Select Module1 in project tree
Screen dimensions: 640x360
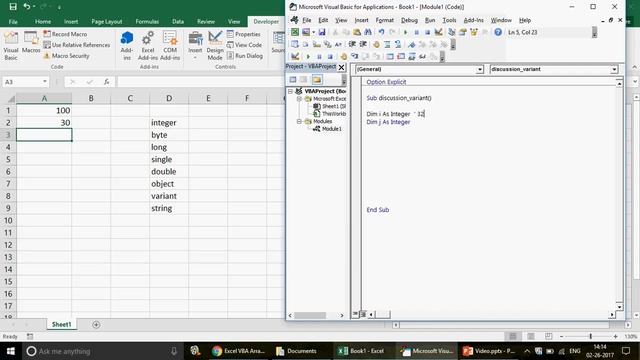click(328, 129)
